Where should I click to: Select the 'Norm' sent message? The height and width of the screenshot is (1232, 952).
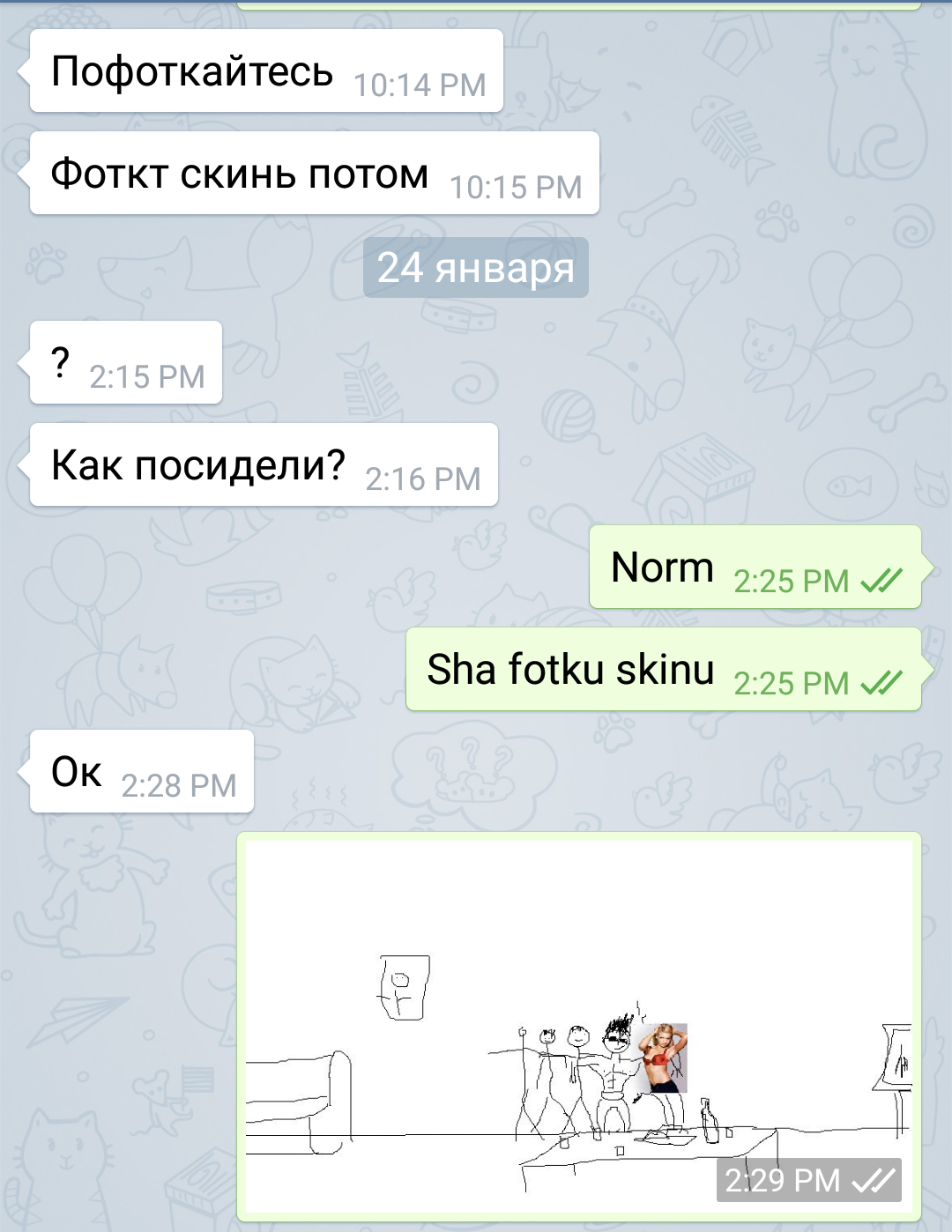tap(755, 567)
